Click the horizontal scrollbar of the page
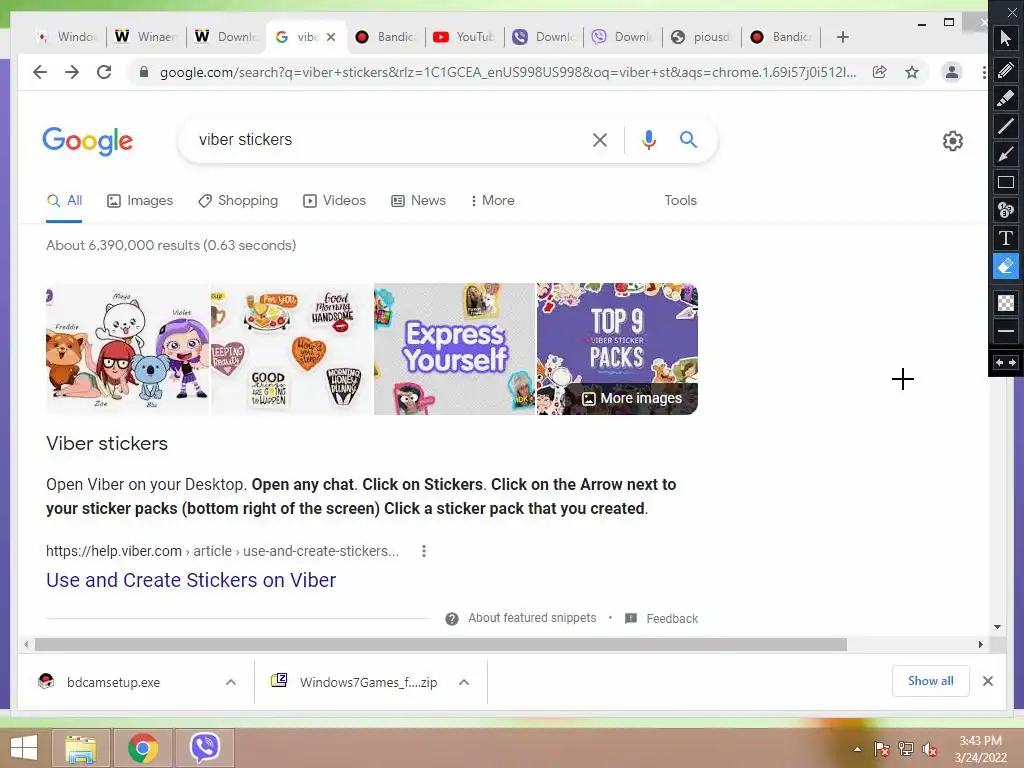This screenshot has height=768, width=1024. [x=441, y=645]
